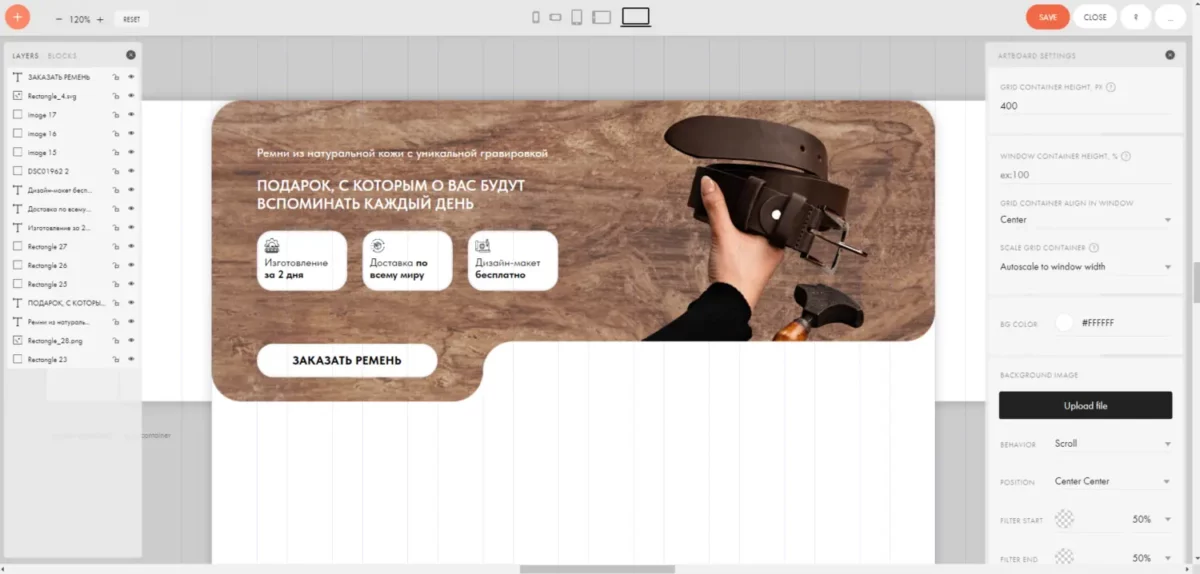Switch to mobile landscape viewport icon

tap(555, 17)
